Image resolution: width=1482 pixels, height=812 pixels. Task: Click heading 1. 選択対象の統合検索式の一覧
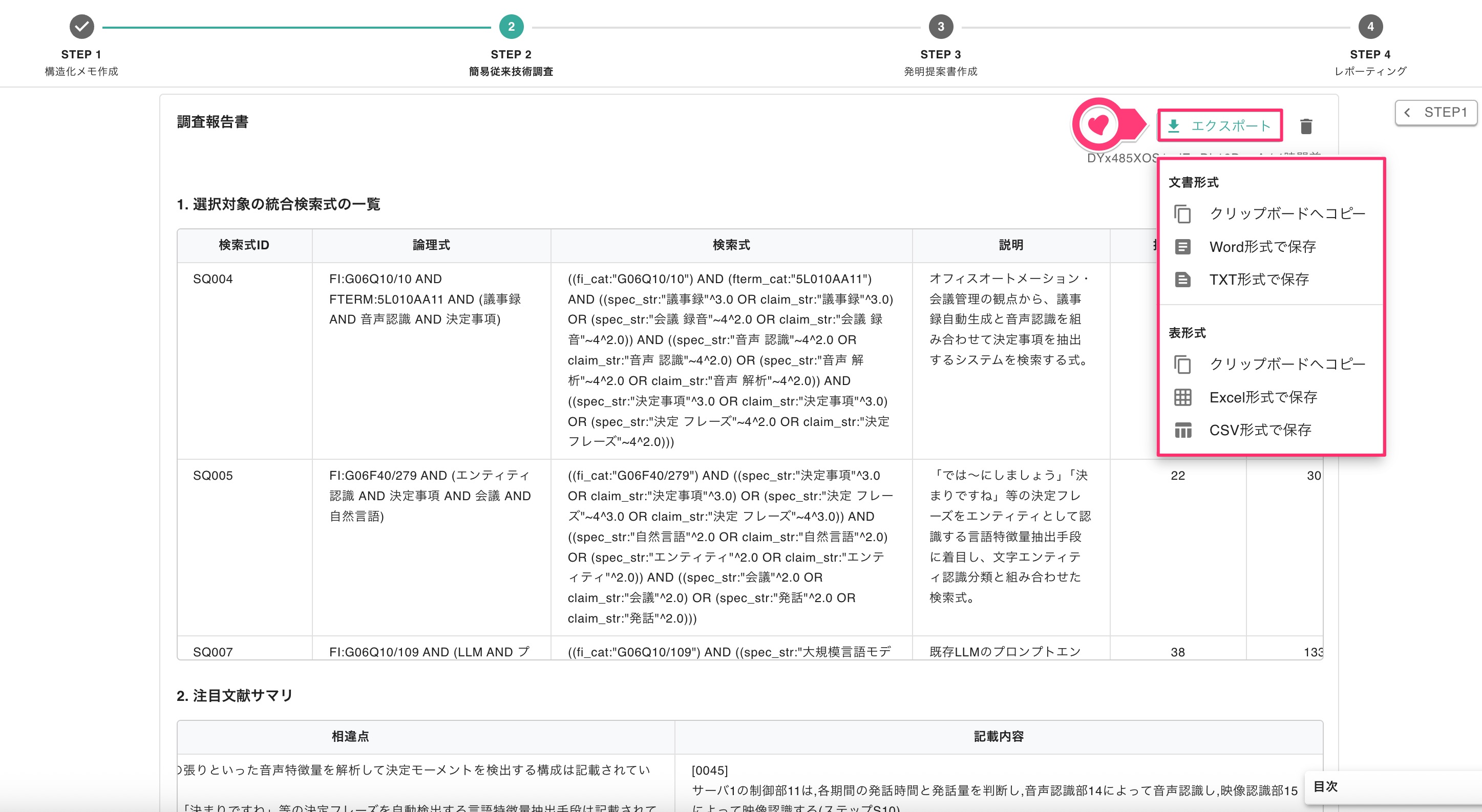(279, 204)
